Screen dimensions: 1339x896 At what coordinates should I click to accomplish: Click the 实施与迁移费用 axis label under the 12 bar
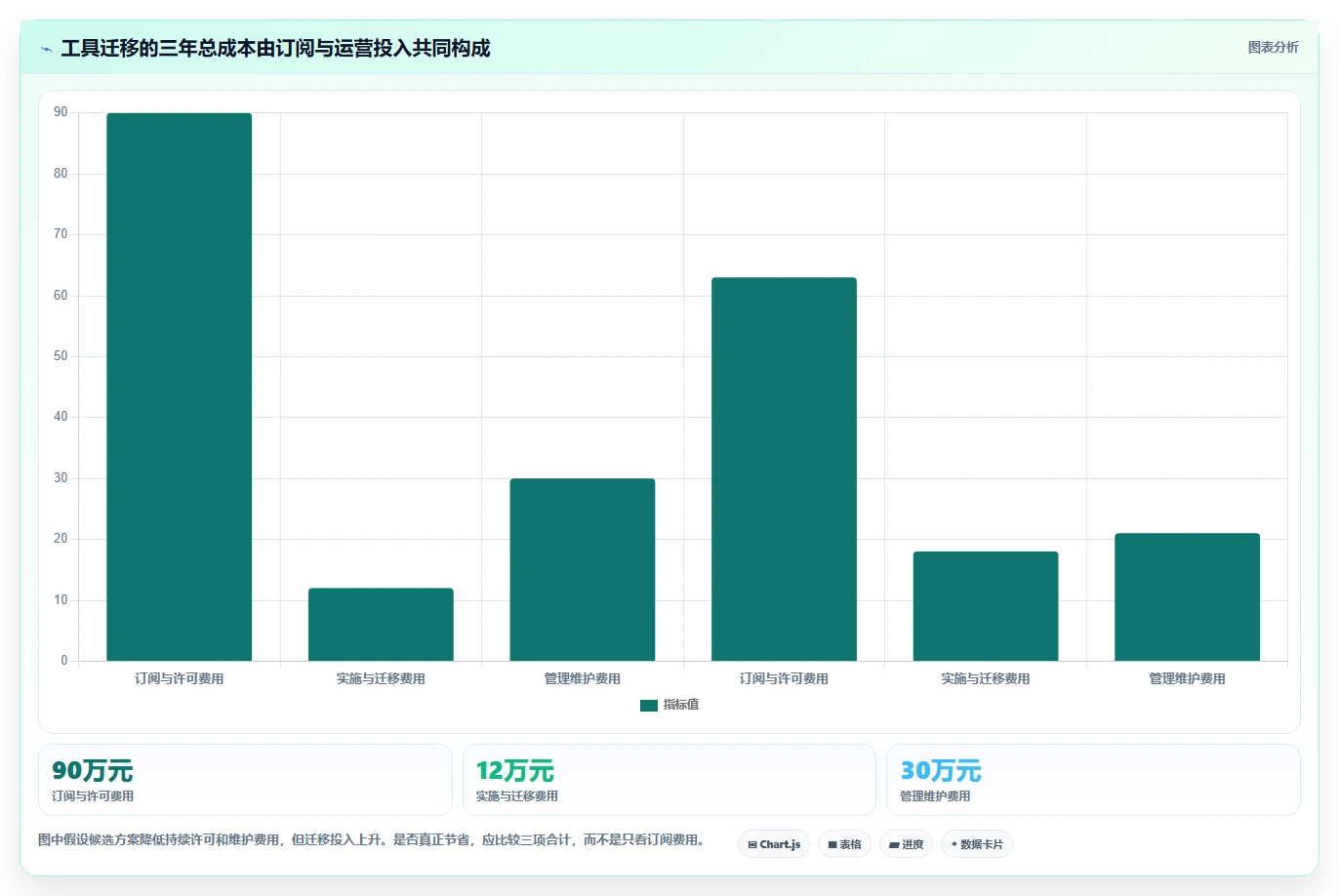(381, 678)
